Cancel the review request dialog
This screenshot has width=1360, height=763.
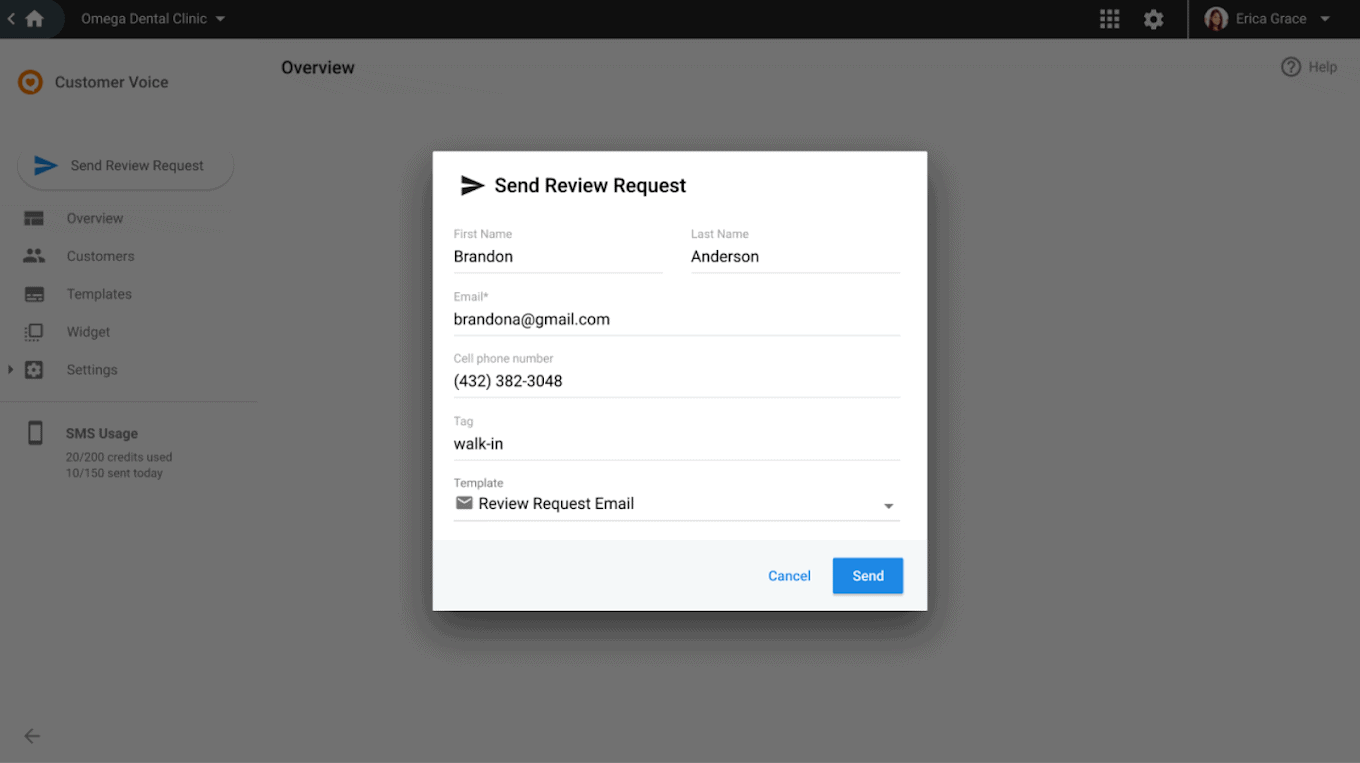click(789, 576)
